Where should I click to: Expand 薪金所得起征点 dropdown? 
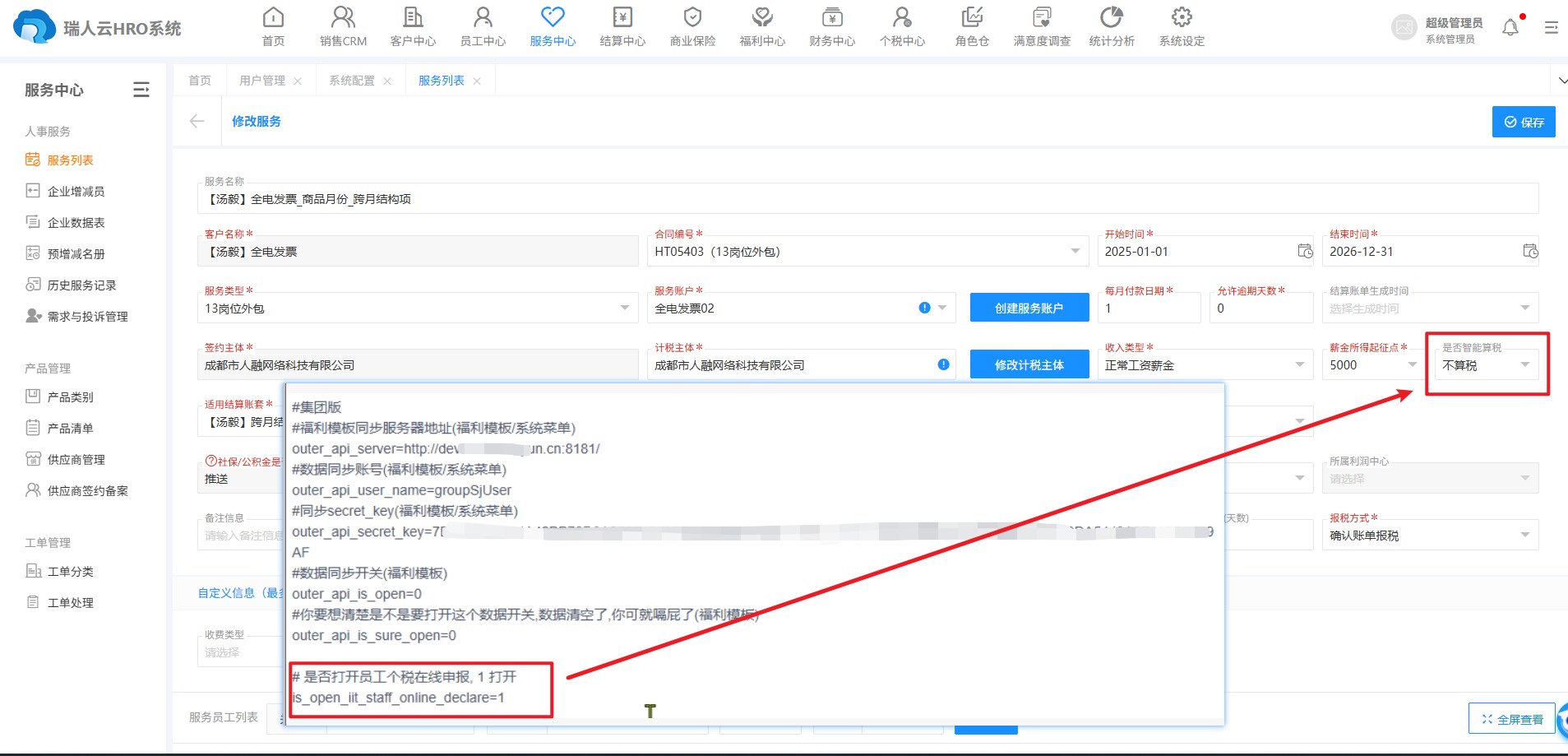point(1412,364)
